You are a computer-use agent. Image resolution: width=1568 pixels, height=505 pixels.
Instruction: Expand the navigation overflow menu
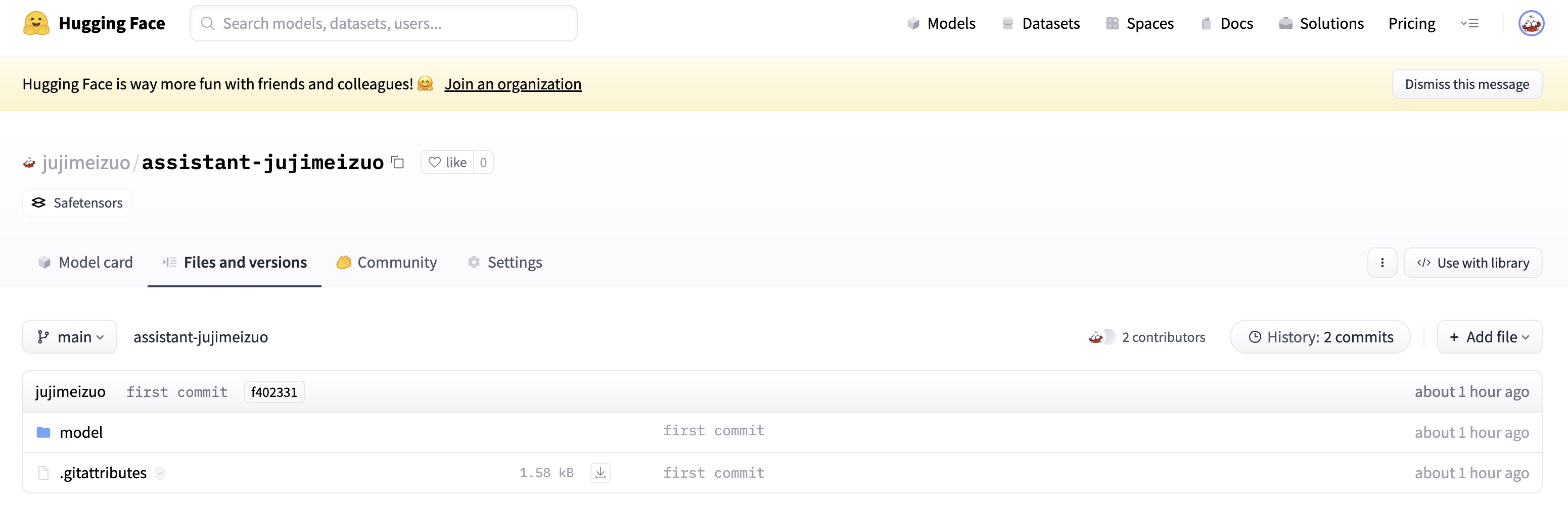[1469, 24]
